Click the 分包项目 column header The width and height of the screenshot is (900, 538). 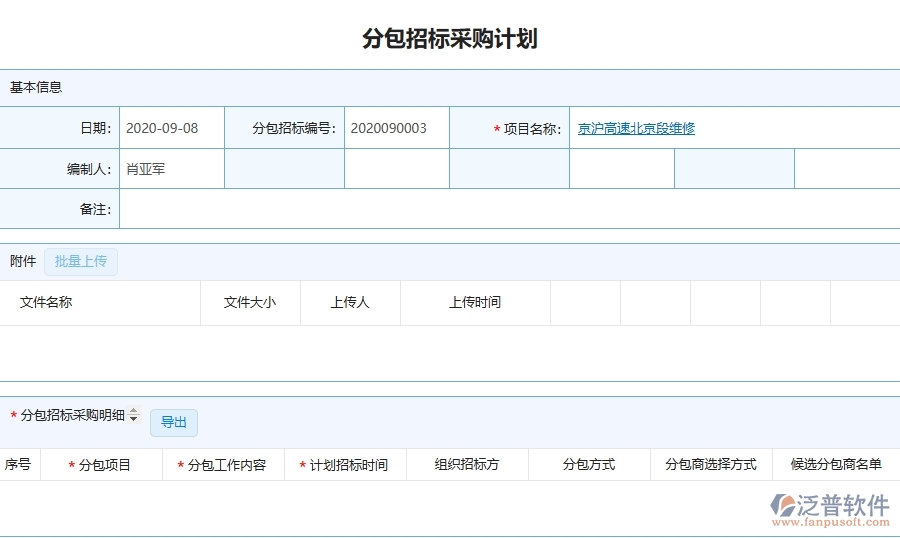(104, 465)
